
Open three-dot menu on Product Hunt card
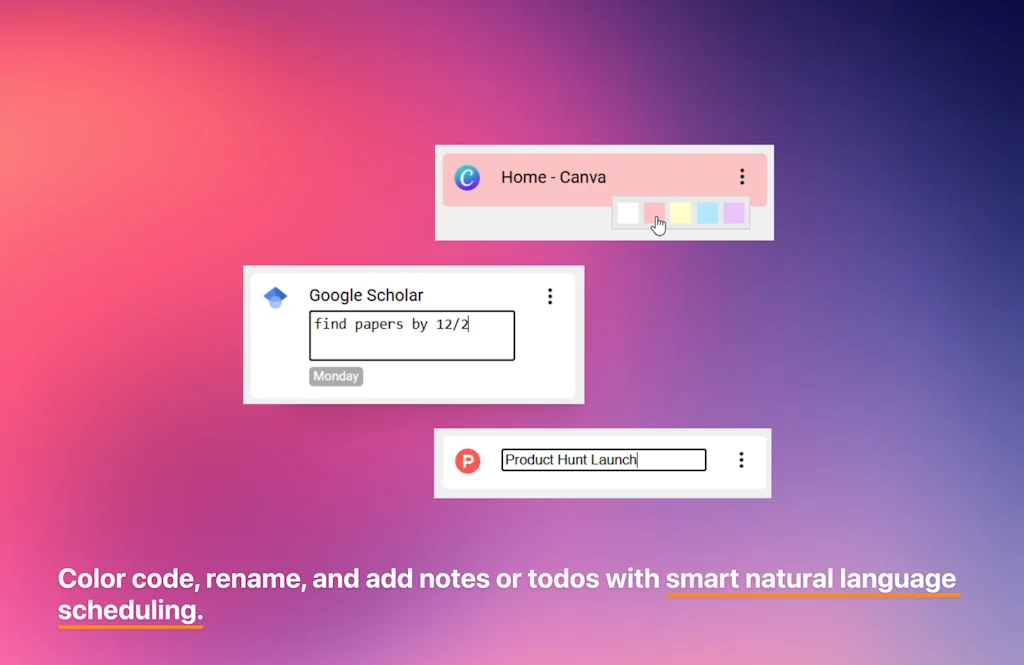point(741,460)
